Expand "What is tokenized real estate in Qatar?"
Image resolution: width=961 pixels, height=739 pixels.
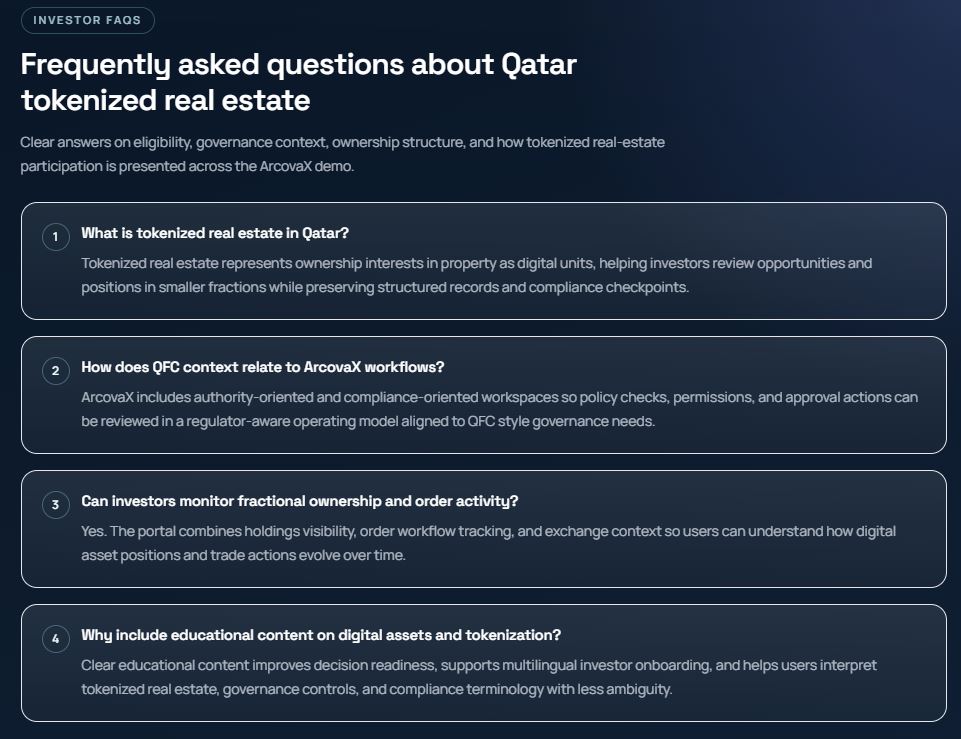point(215,233)
